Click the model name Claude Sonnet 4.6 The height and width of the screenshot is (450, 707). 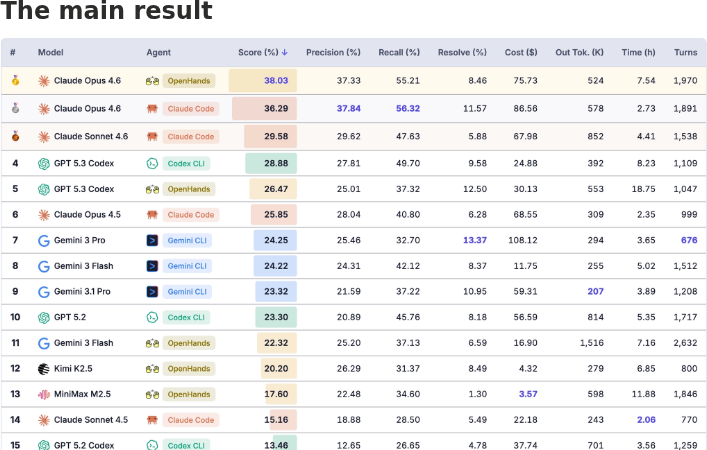point(91,136)
